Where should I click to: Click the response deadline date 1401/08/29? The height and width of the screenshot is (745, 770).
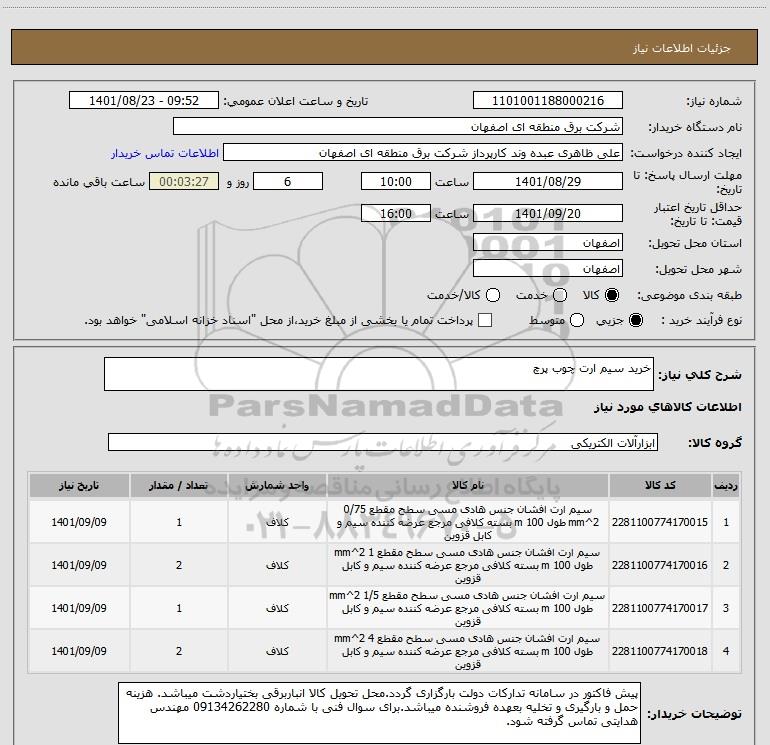pos(548,182)
